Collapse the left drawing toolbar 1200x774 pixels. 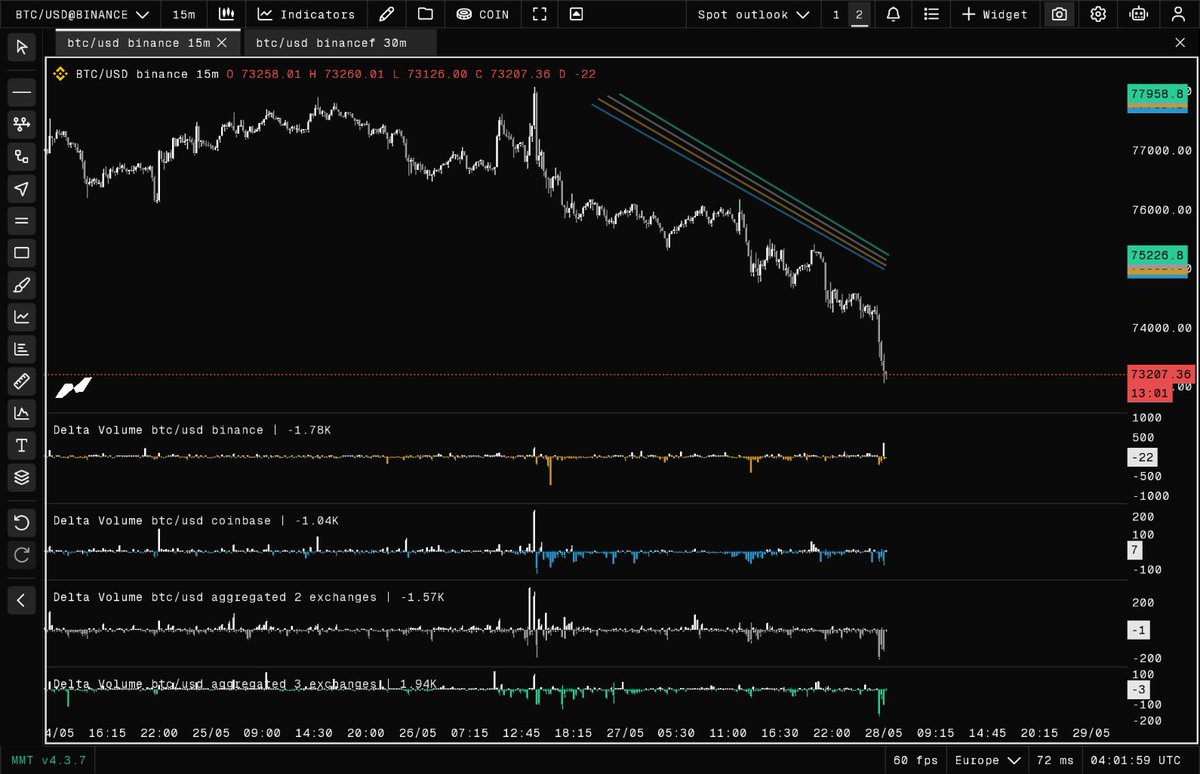(21, 600)
